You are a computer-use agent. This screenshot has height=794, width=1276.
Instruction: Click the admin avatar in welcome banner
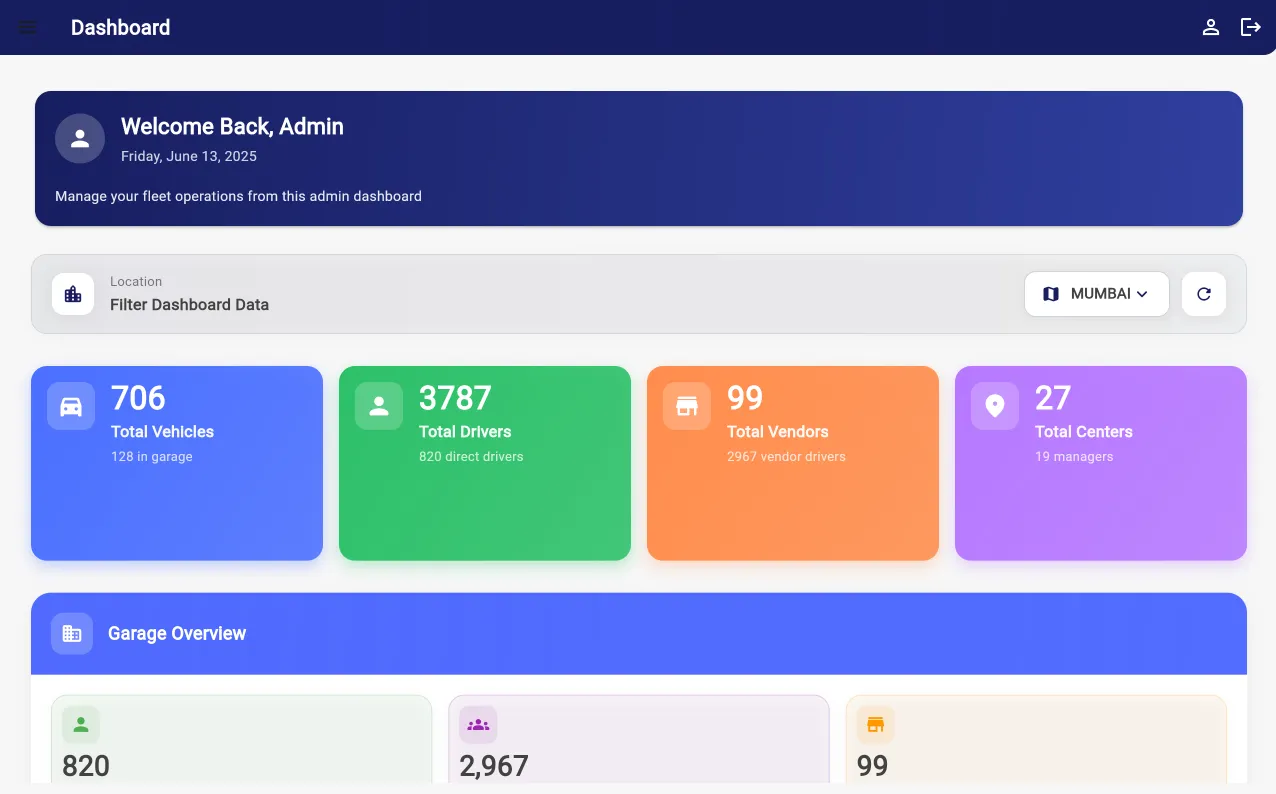[80, 138]
